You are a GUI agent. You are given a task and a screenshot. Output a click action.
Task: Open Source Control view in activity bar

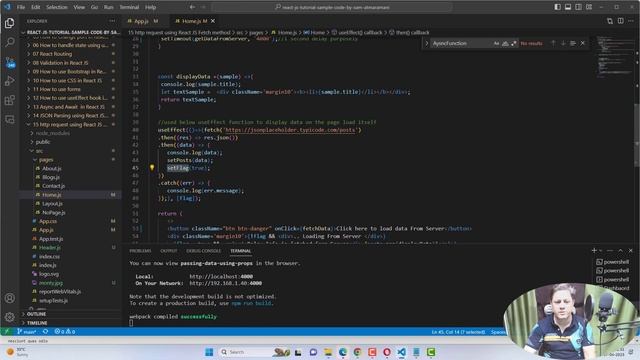[9, 62]
